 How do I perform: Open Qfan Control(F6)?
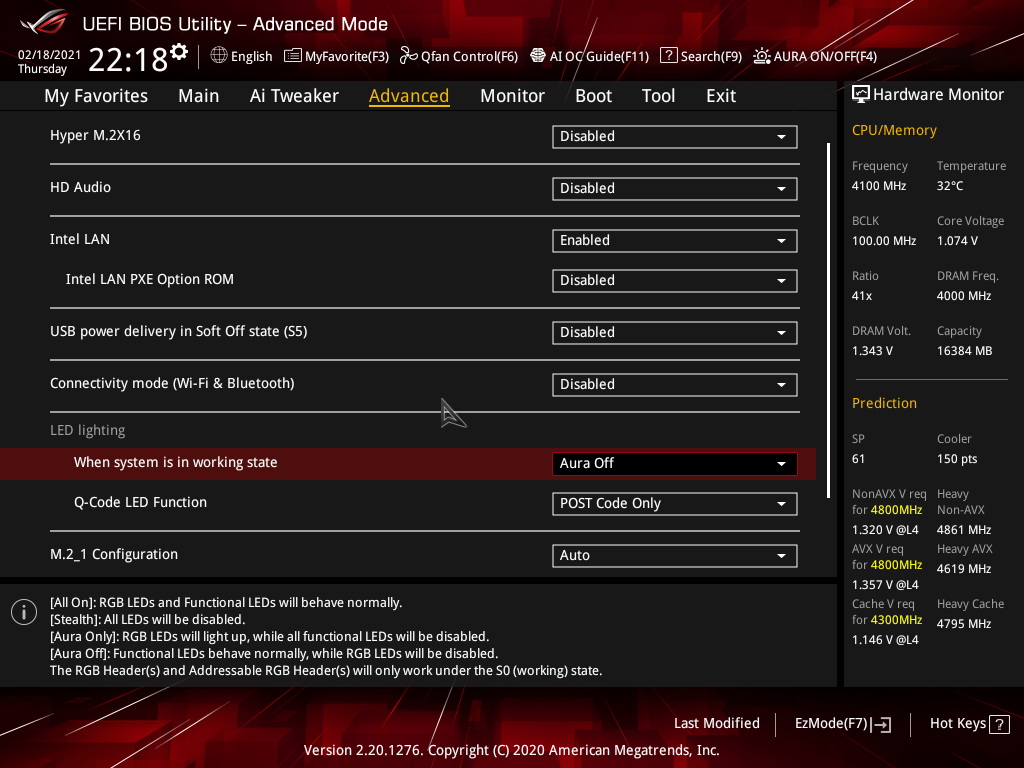click(x=458, y=56)
